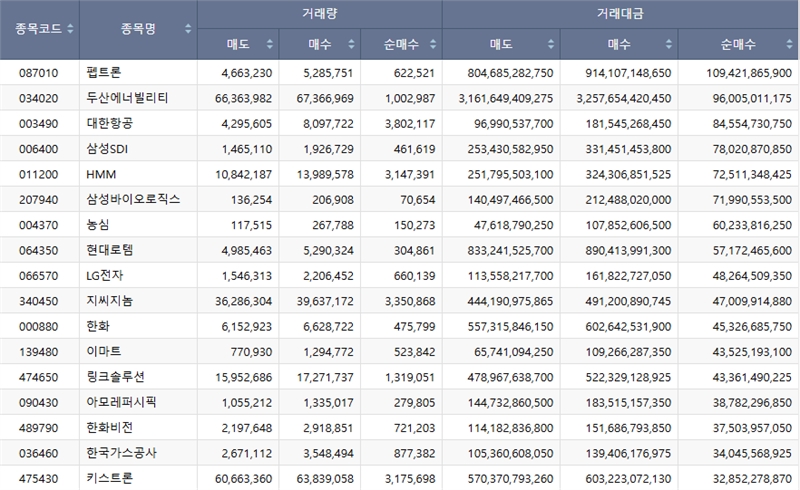The image size is (800, 490).
Task: Select stock name 현대로템
Action: coord(110,250)
